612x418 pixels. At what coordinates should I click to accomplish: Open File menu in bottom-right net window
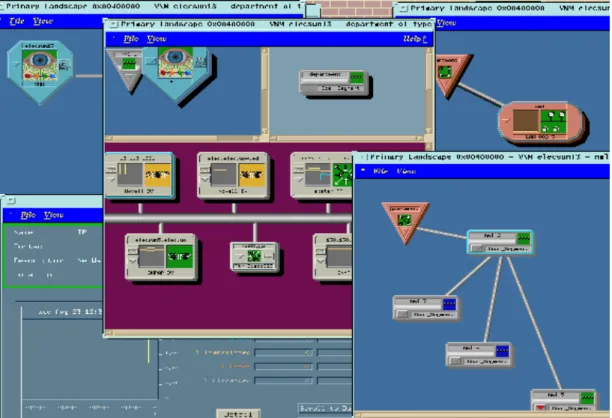pyautogui.click(x=380, y=171)
